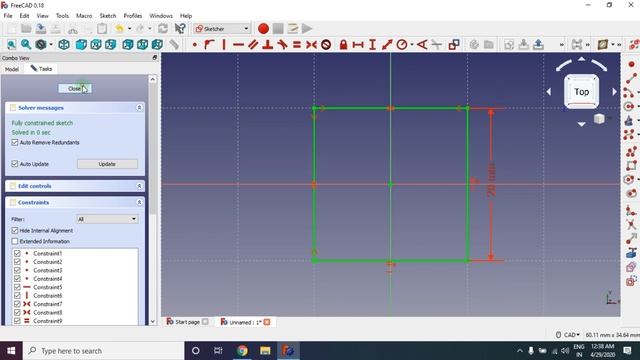Image resolution: width=640 pixels, height=360 pixels.
Task: Uncheck the Constraint9 checkbox
Action: click(x=17, y=321)
